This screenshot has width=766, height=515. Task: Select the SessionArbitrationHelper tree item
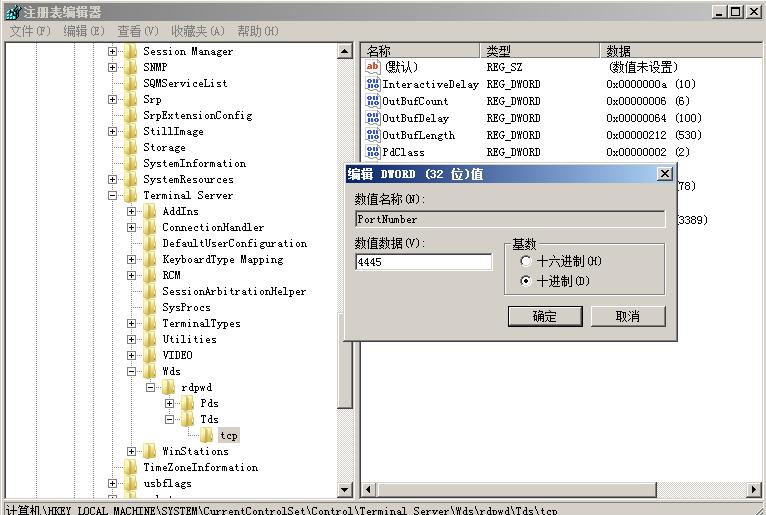pos(234,292)
